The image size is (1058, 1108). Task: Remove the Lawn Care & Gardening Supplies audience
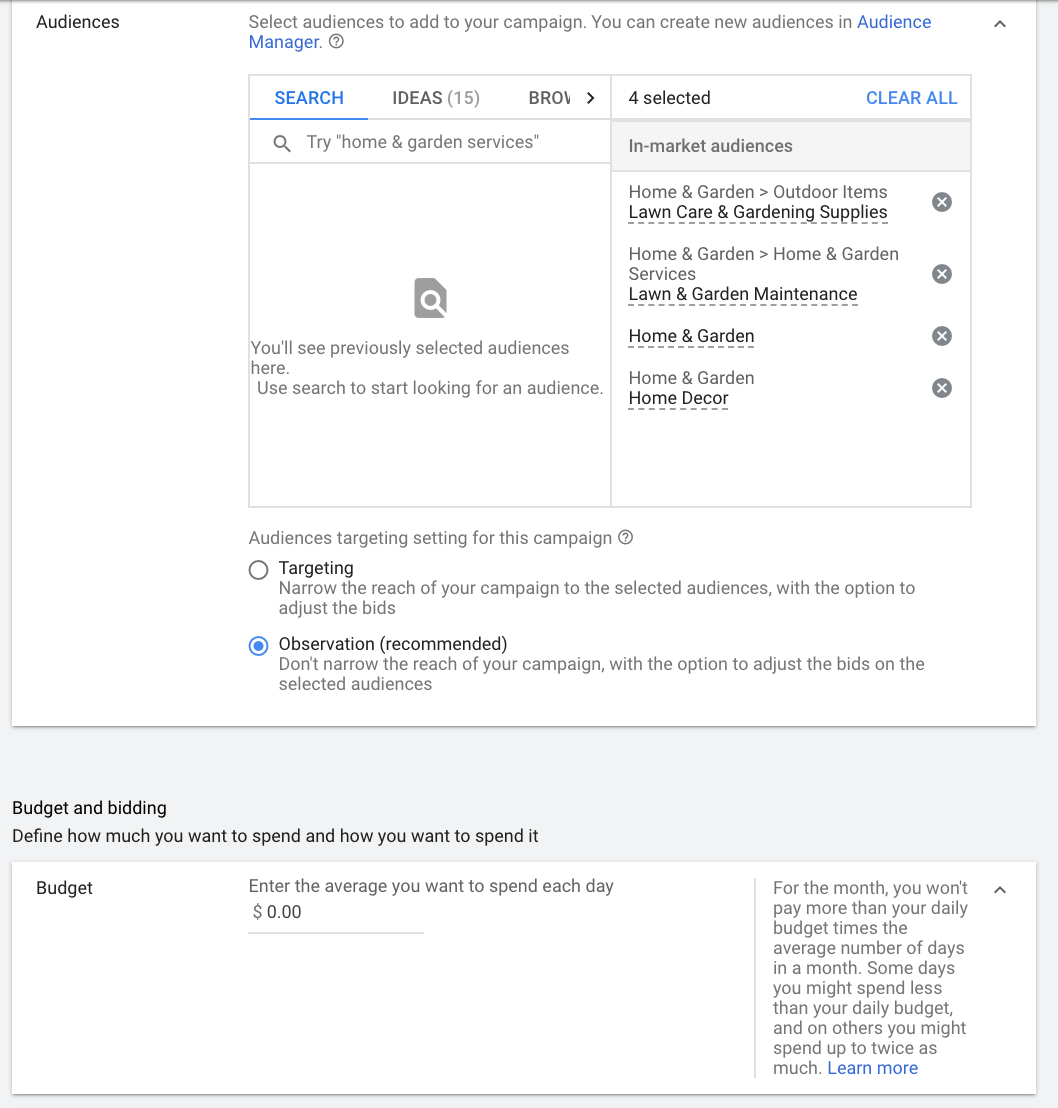pos(941,201)
